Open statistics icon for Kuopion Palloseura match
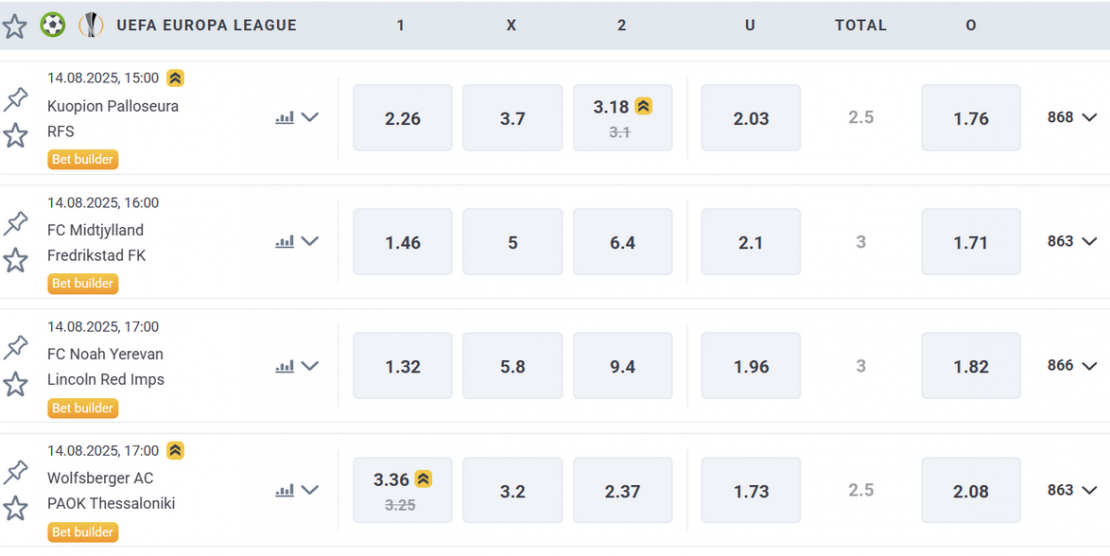1110x556 pixels. point(285,118)
